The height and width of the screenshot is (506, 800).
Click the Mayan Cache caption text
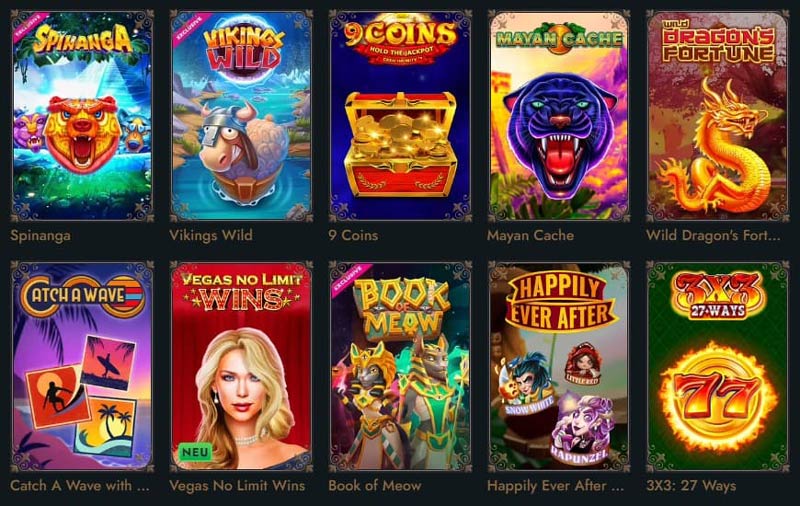[x=531, y=235]
